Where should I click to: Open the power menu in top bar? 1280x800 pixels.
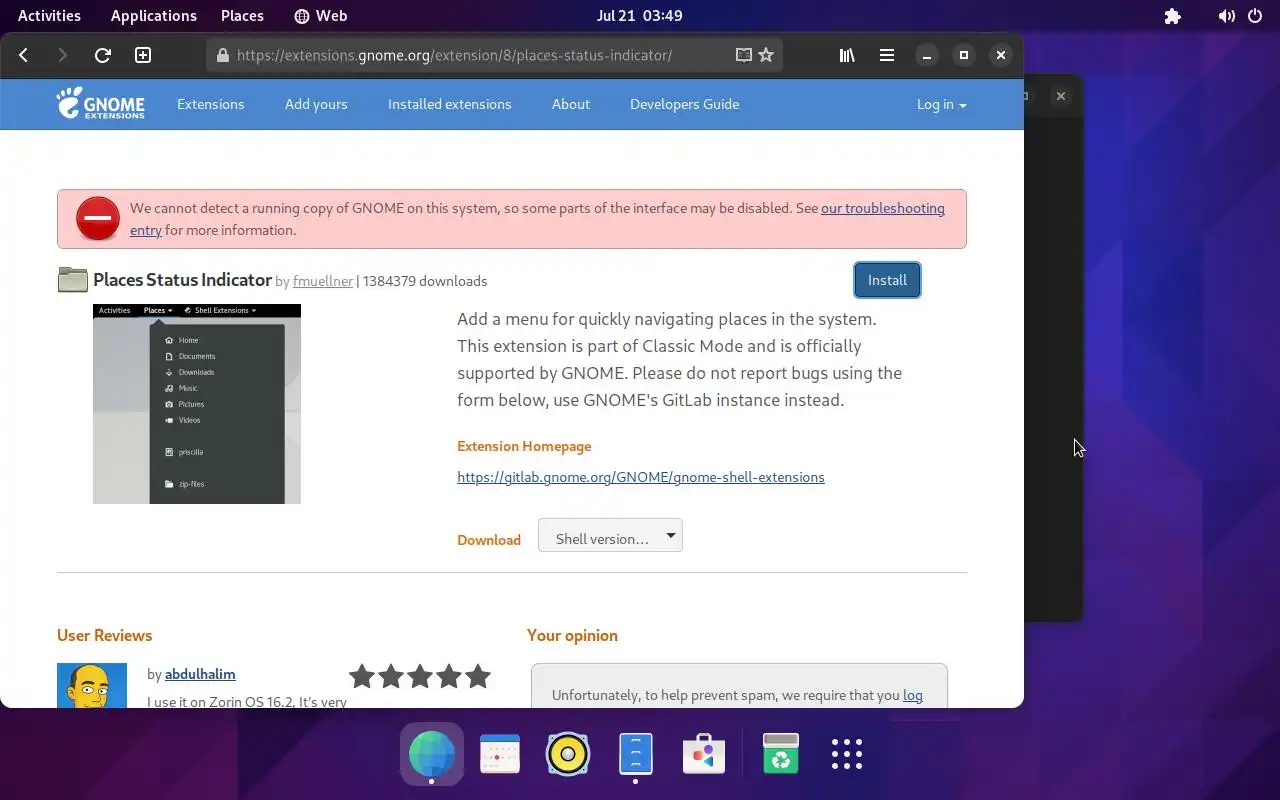(1255, 16)
